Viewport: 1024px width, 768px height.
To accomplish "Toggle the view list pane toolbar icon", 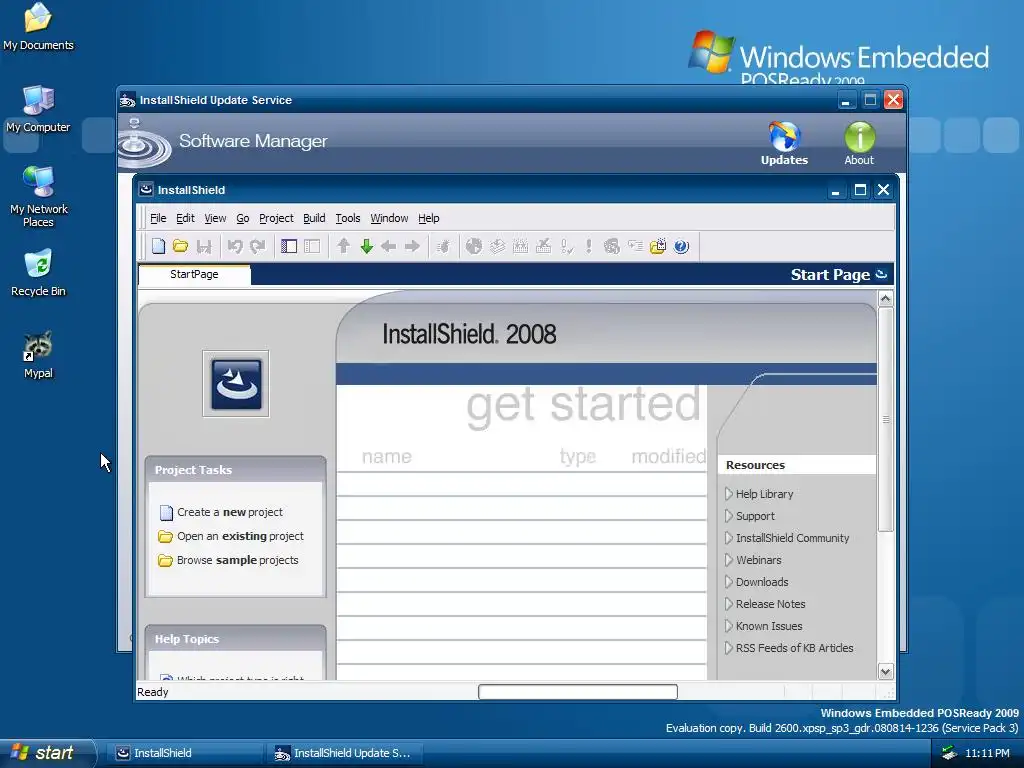I will tap(289, 246).
